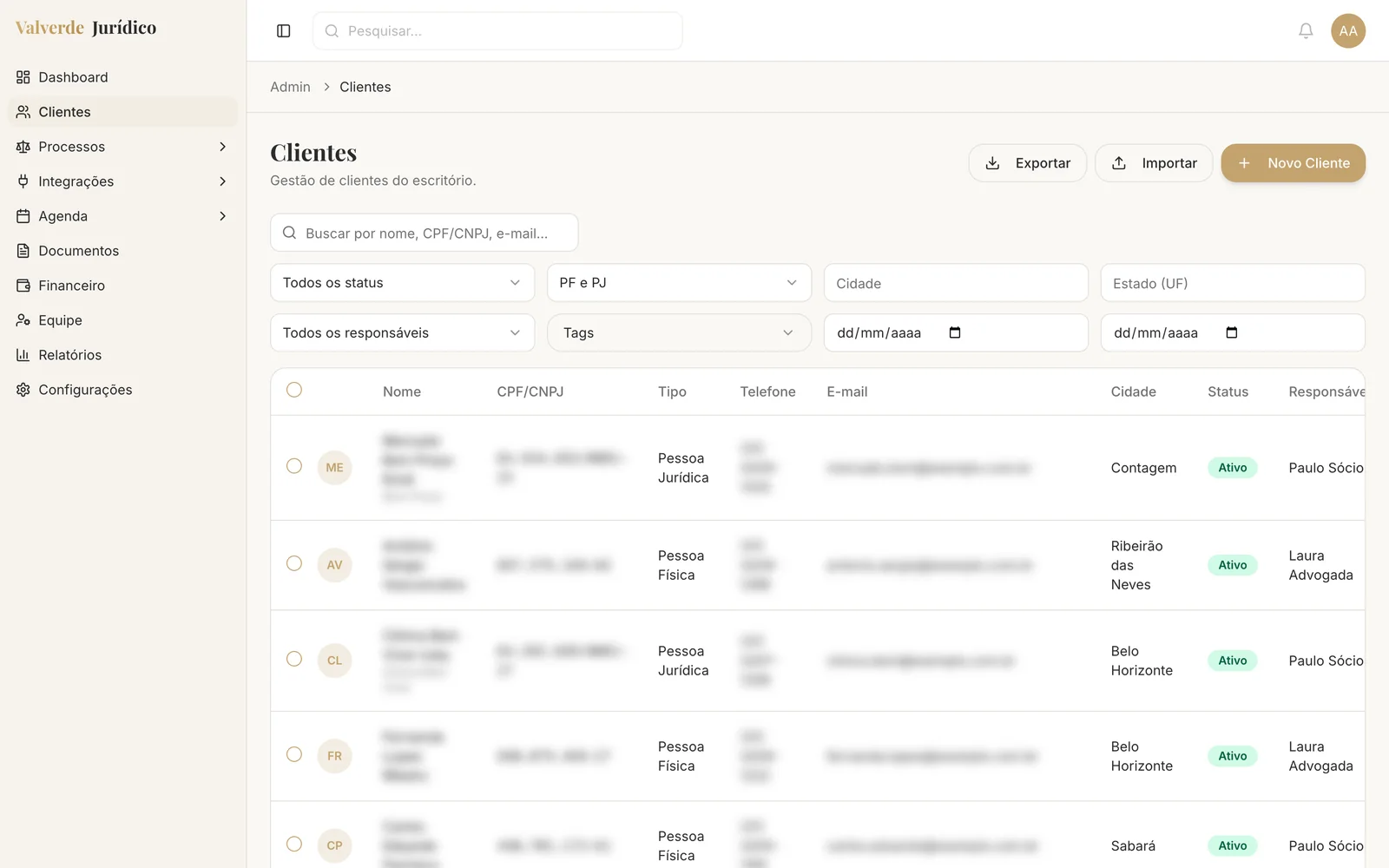Viewport: 1389px width, 868px height.
Task: Click the global Pesquisar search field
Action: click(497, 31)
